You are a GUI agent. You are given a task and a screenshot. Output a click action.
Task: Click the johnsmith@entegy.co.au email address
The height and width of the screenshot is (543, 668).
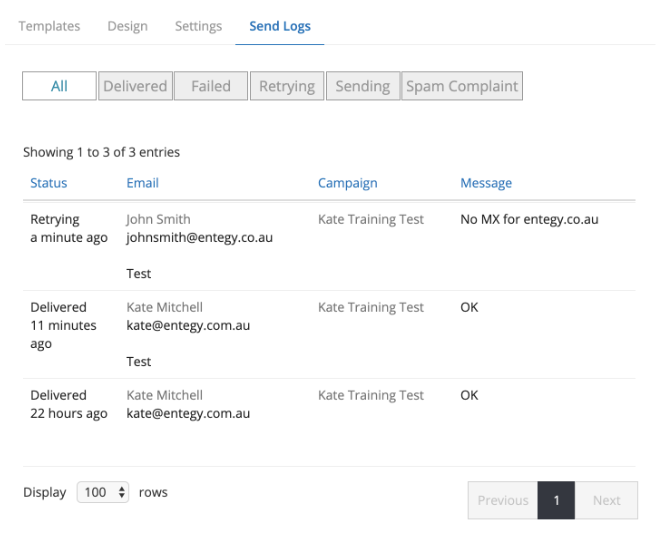tap(199, 238)
